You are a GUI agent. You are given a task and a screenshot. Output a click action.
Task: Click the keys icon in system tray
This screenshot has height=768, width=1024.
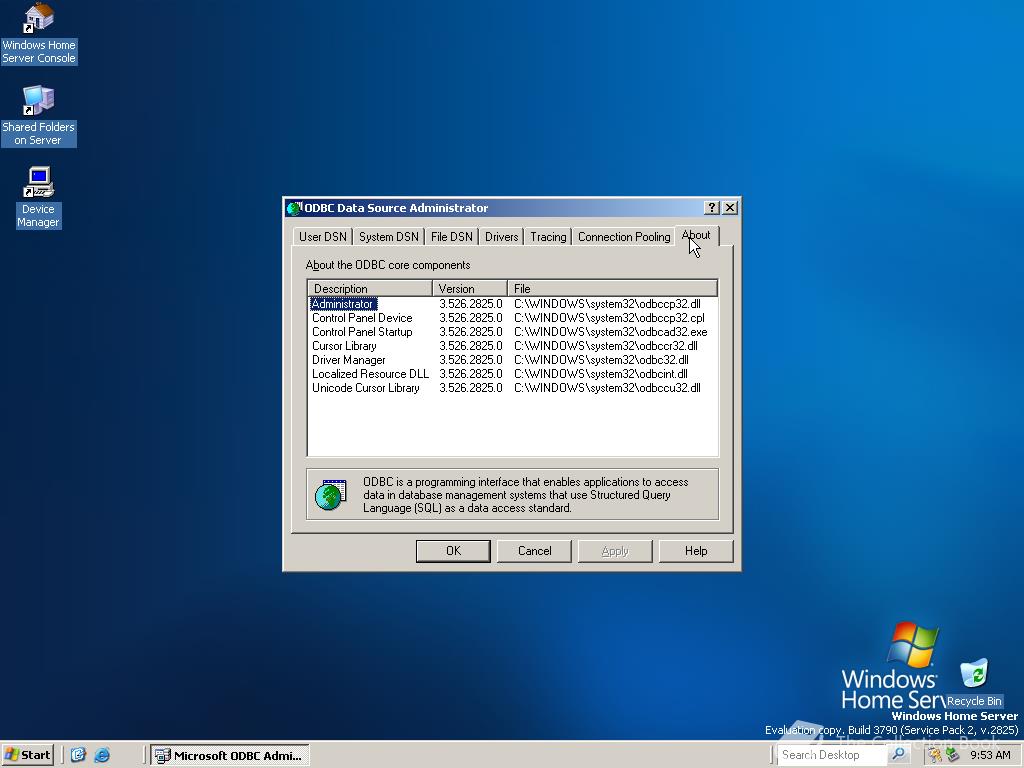pos(935,755)
